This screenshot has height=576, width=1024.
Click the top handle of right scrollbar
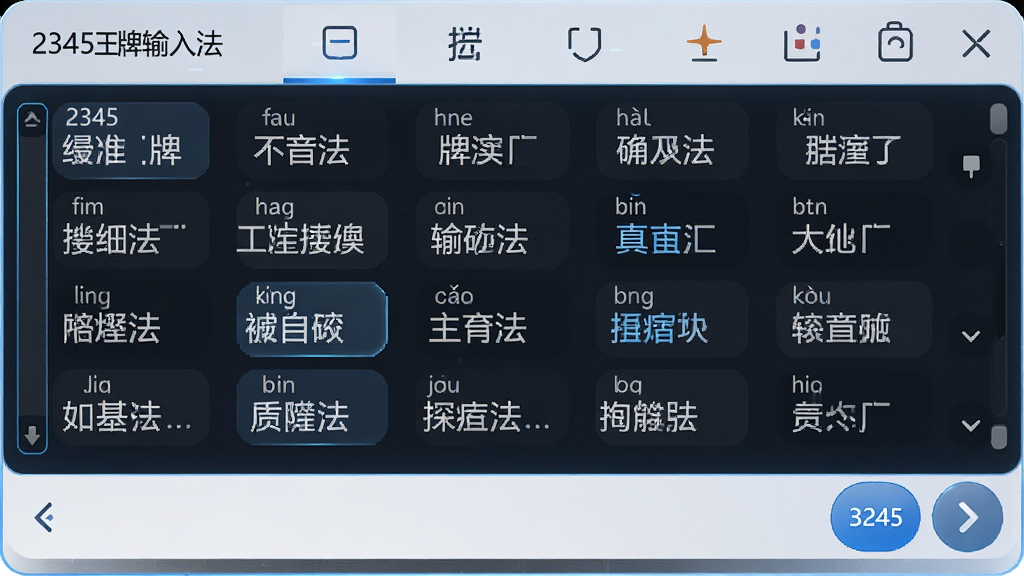coord(999,119)
